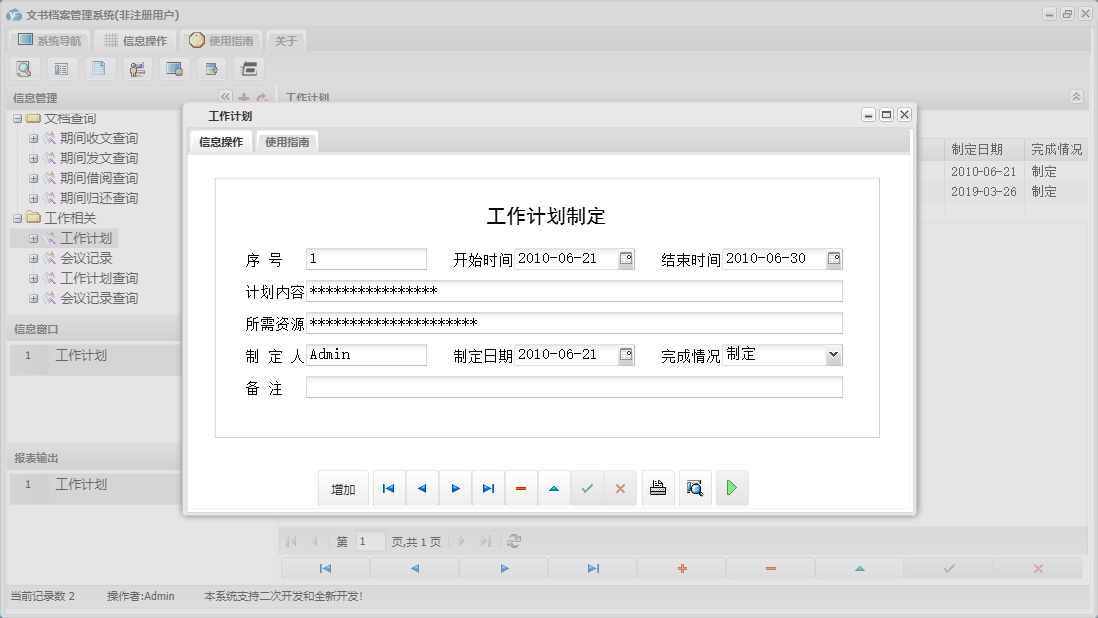Click the page refresh icon in the pager
The height and width of the screenshot is (618, 1098).
coord(514,540)
